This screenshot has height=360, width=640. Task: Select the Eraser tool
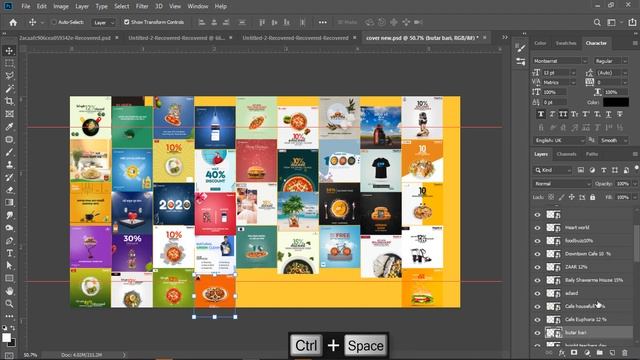pos(9,190)
